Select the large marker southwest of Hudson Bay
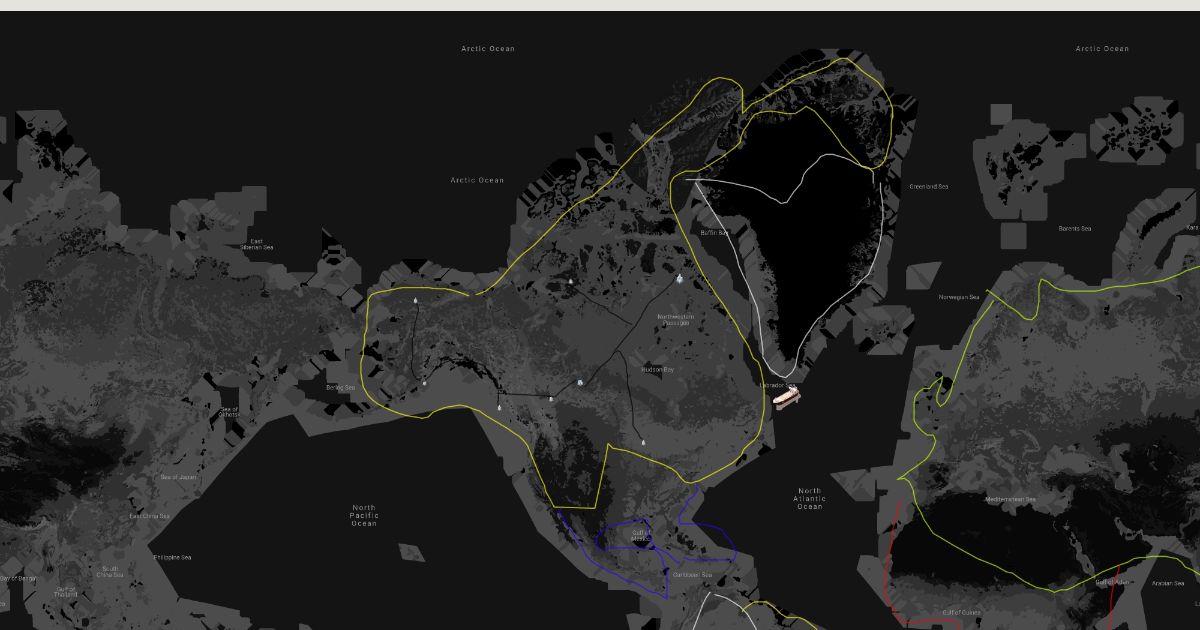This screenshot has width=1200, height=630. coord(579,382)
